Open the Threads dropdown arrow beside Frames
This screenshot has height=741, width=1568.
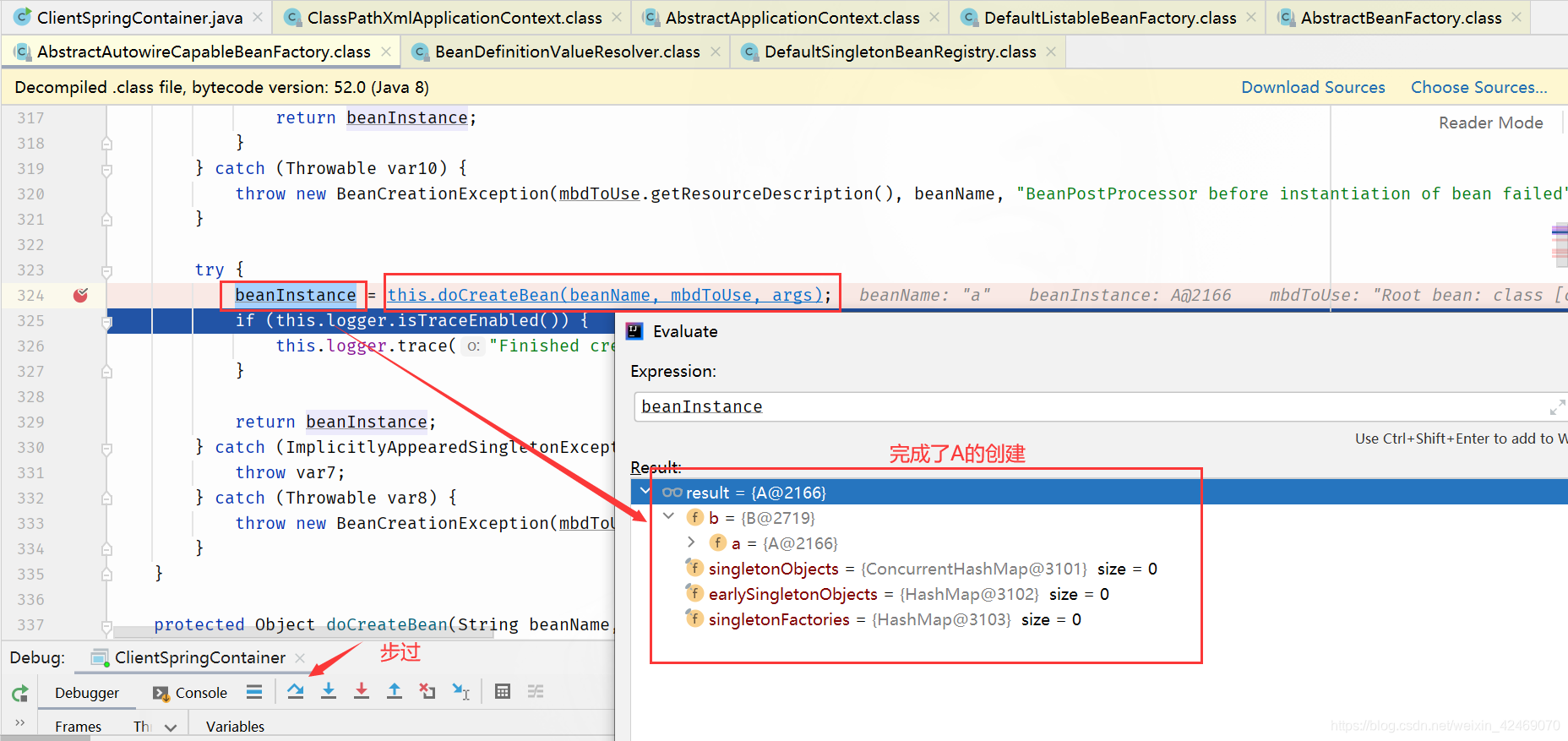171,727
